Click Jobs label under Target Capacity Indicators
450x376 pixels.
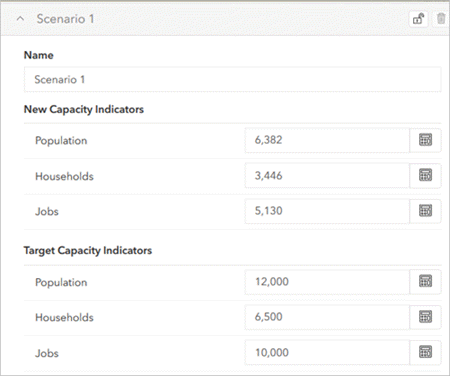click(x=47, y=353)
